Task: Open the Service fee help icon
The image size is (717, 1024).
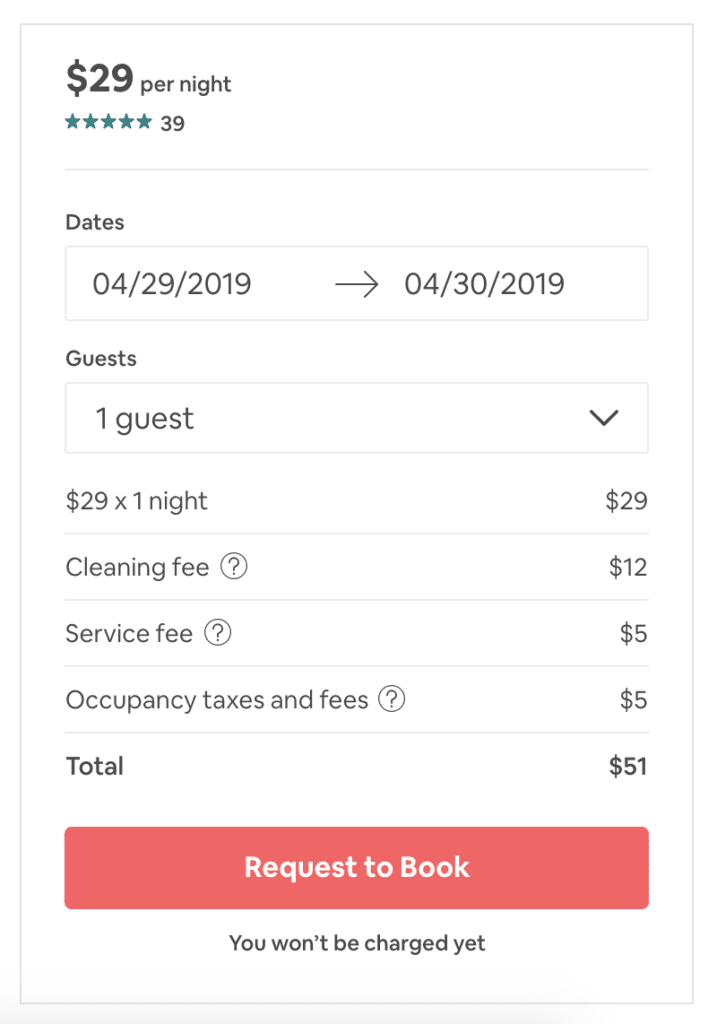Action: [217, 633]
